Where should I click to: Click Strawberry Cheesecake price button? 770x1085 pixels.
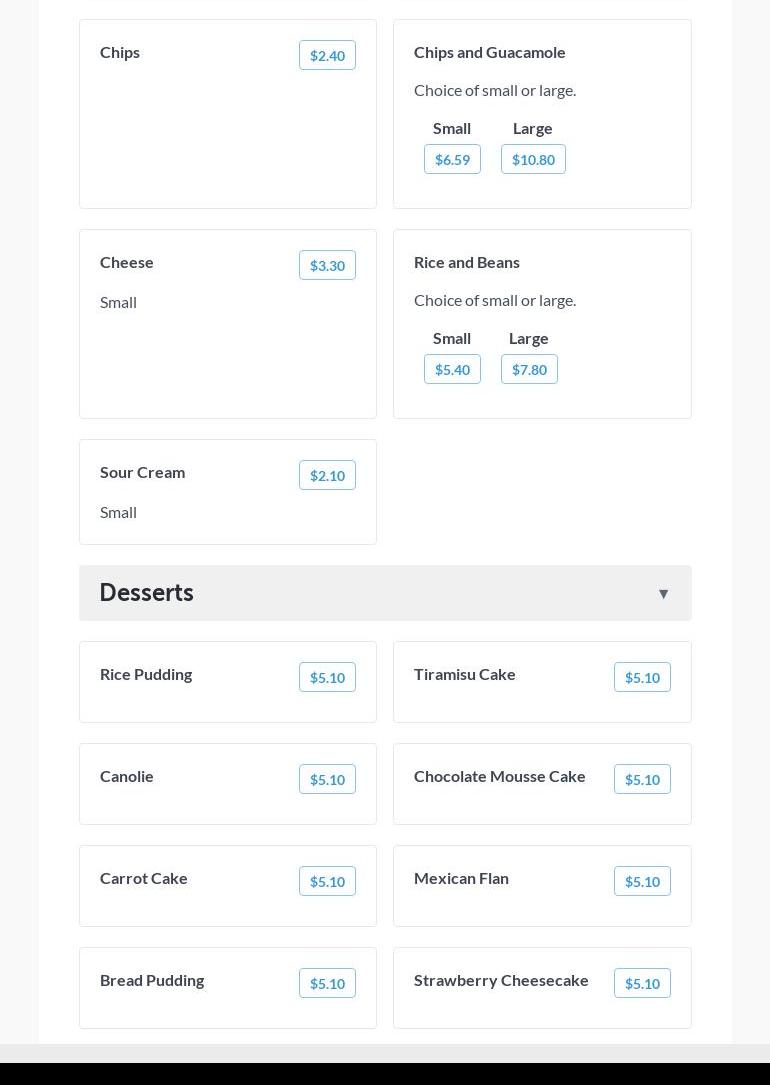[x=642, y=983]
